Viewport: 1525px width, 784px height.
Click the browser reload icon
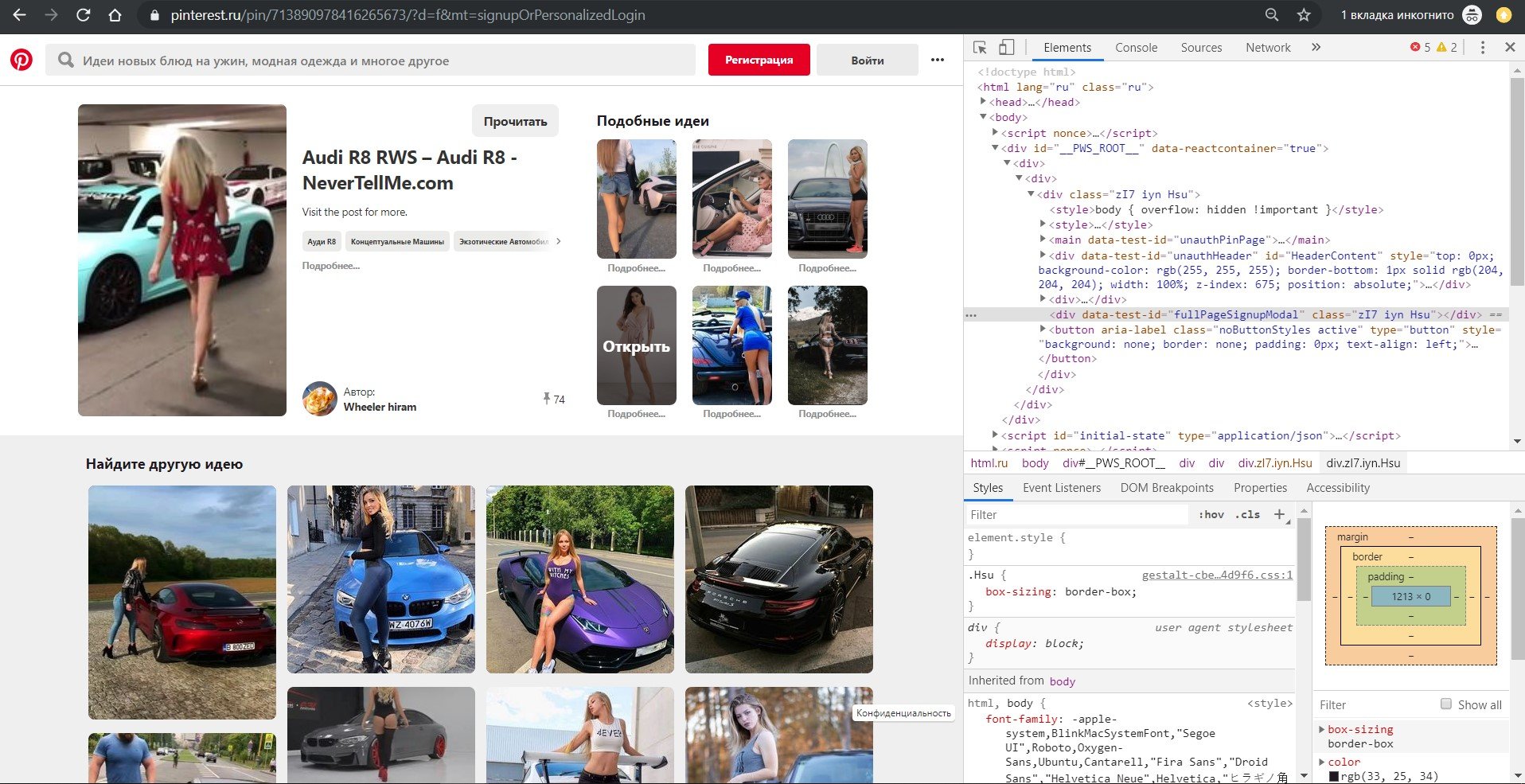coord(83,15)
